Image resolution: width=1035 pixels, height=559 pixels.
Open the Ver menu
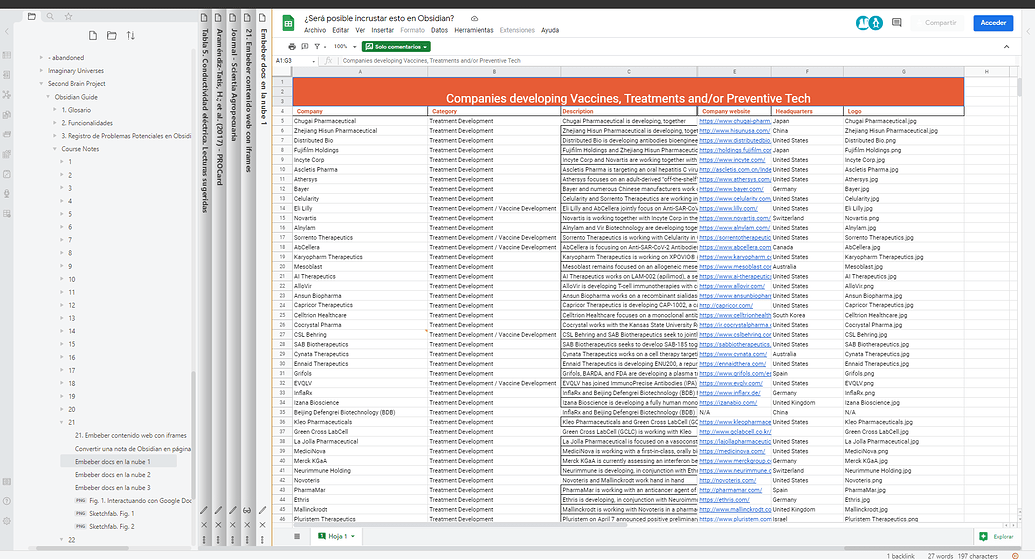[360, 30]
